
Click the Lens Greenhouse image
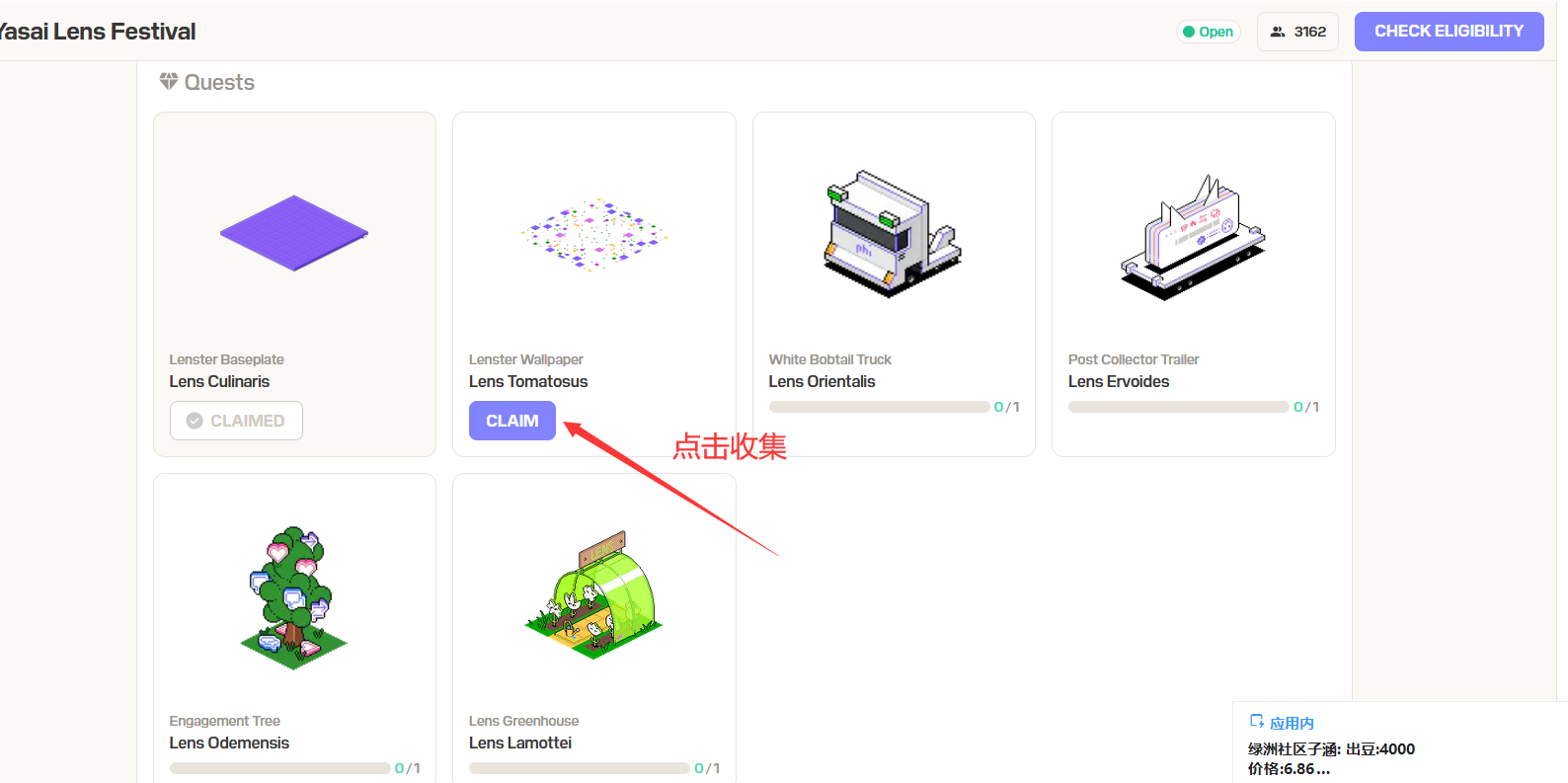(593, 595)
